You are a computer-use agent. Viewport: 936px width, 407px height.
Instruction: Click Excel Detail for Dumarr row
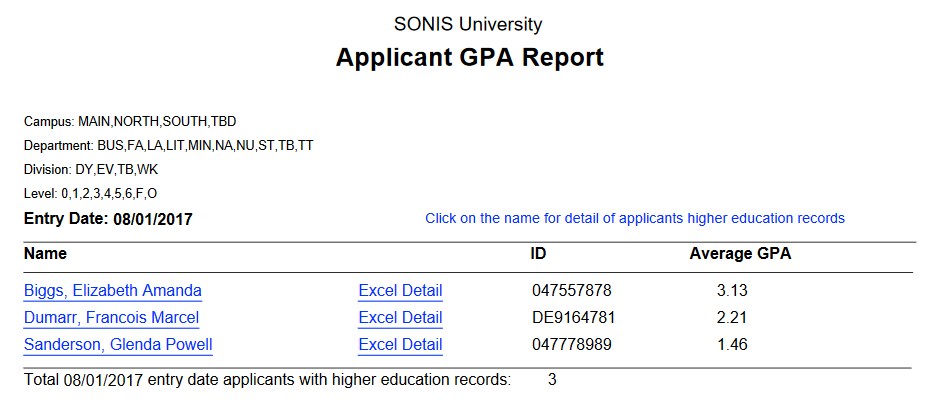400,318
